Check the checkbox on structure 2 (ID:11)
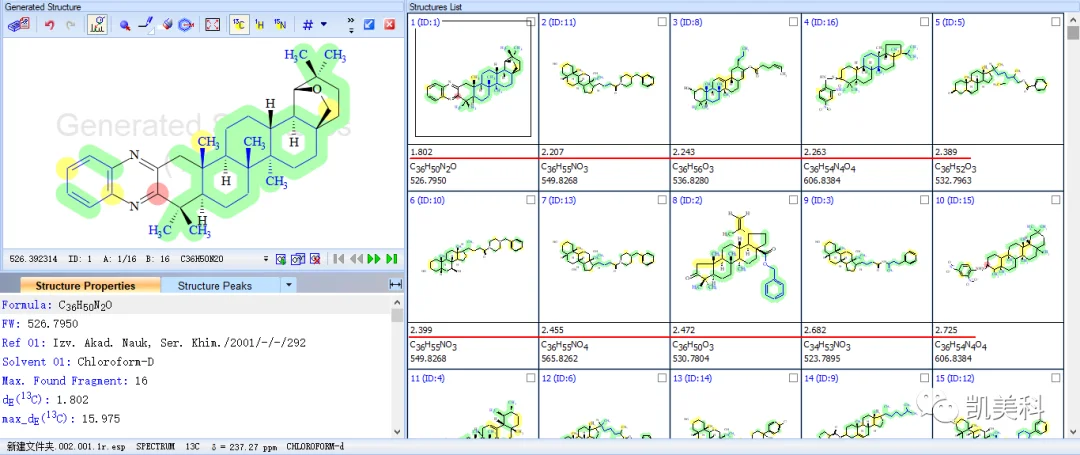Screen dimensions: 1080x455 pyautogui.click(x=662, y=22)
